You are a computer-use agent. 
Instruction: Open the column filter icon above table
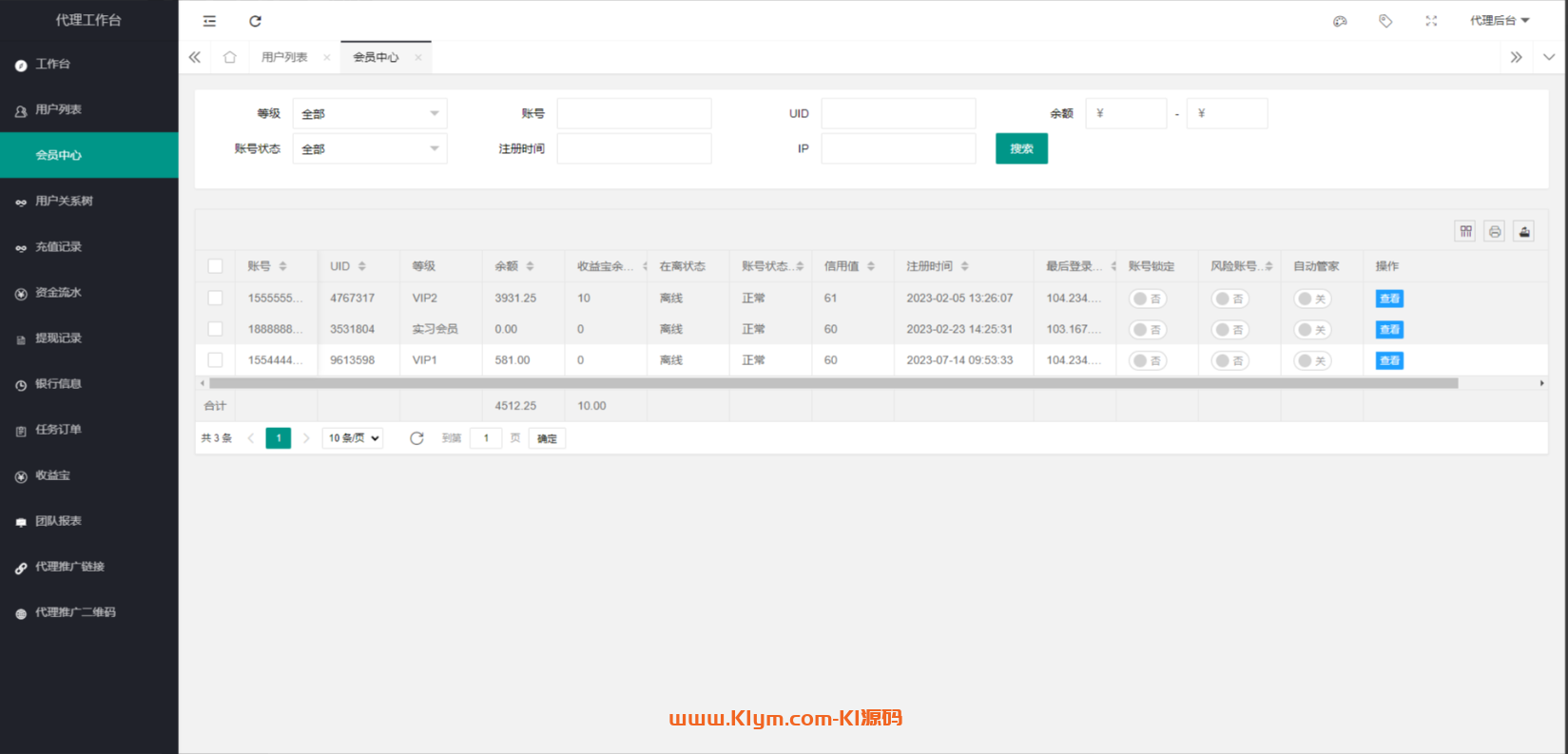click(1465, 232)
